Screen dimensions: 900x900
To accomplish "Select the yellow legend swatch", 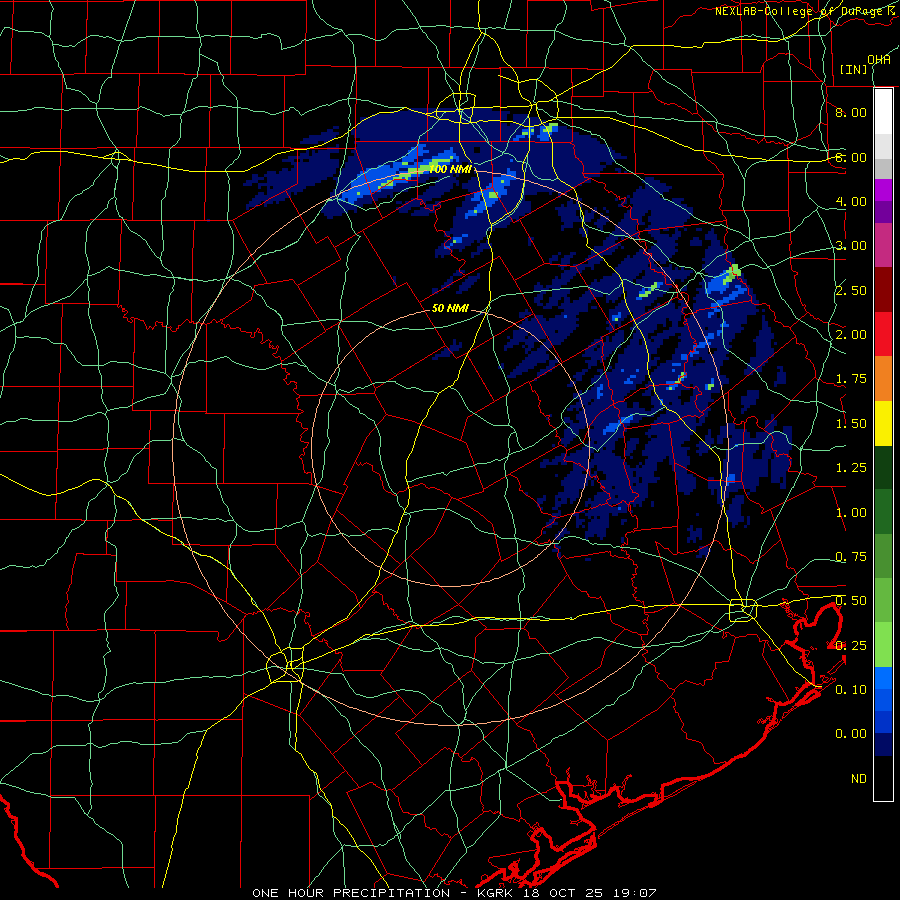I will click(883, 424).
